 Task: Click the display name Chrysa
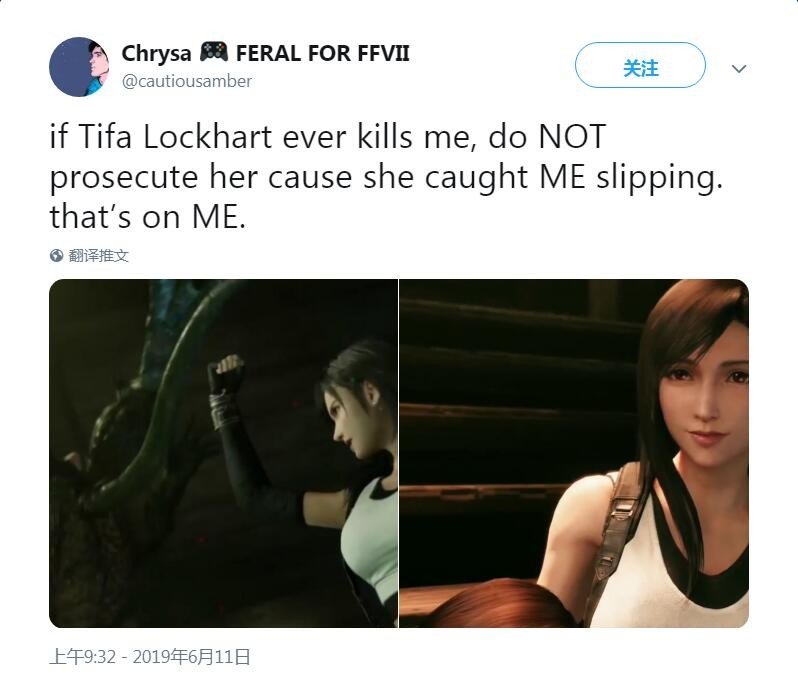point(157,53)
